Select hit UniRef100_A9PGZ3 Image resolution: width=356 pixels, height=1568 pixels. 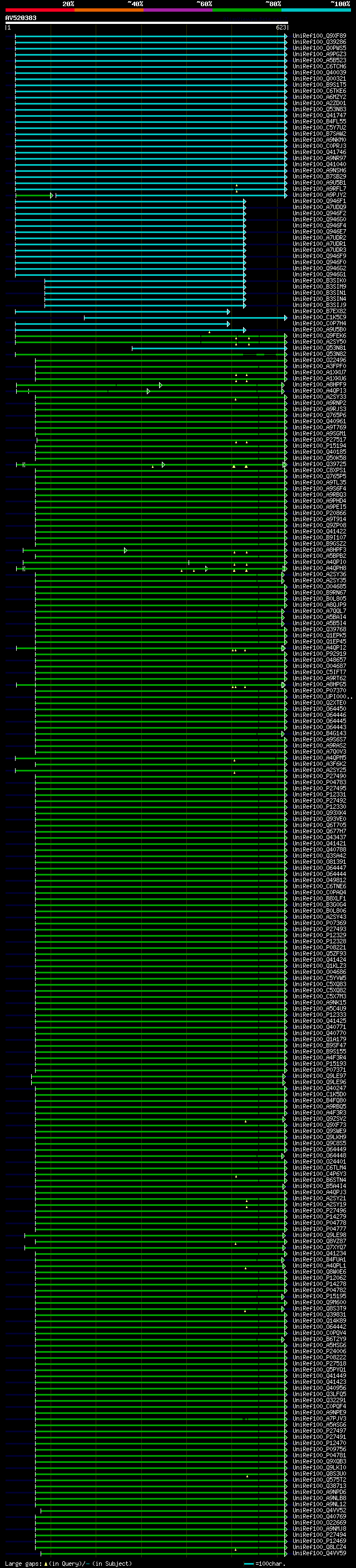(x=319, y=54)
